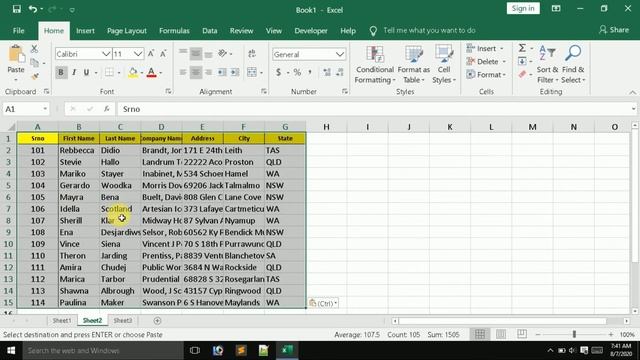640x360 pixels.
Task: Collapse the ribbon with the chevron
Action: point(632,92)
